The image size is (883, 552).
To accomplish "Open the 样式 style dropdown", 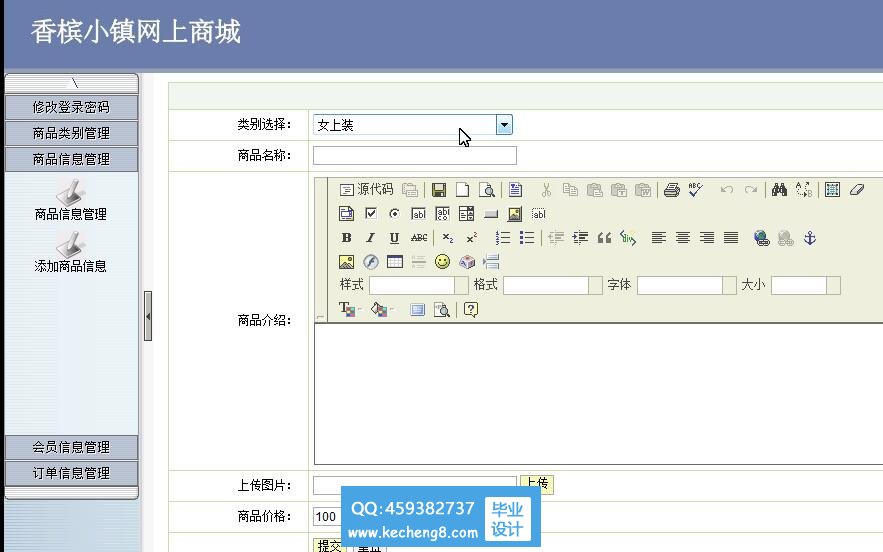I will 418,286.
